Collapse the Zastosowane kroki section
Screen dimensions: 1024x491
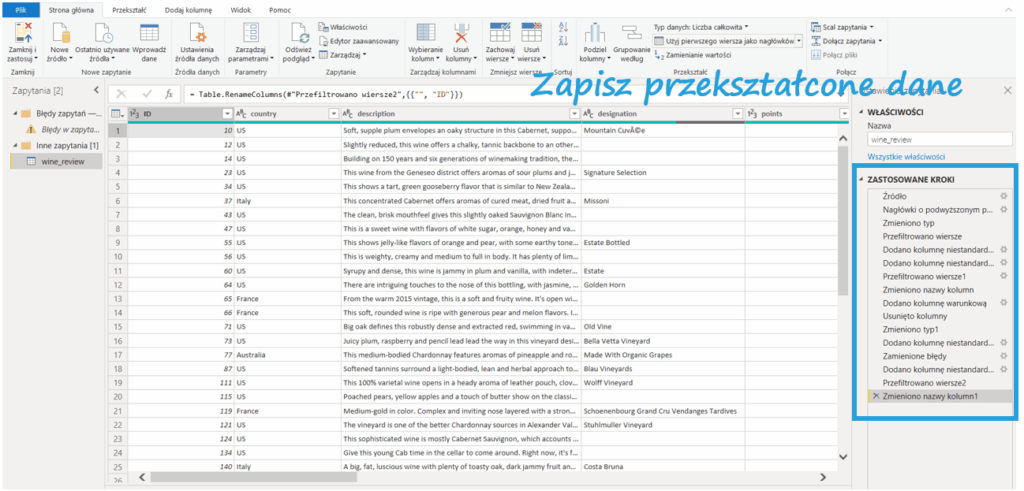pos(859,179)
